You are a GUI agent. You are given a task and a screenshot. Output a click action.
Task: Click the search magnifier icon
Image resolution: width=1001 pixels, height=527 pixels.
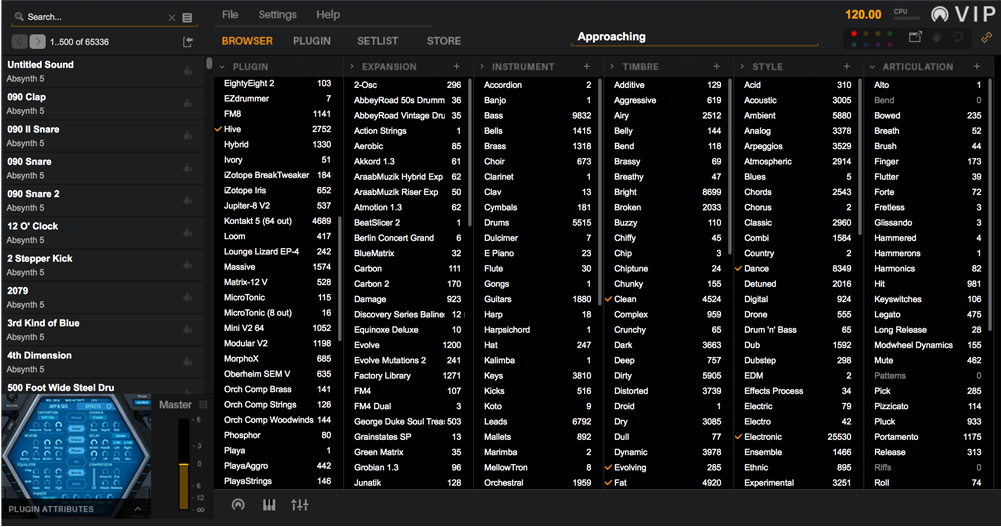click(19, 17)
